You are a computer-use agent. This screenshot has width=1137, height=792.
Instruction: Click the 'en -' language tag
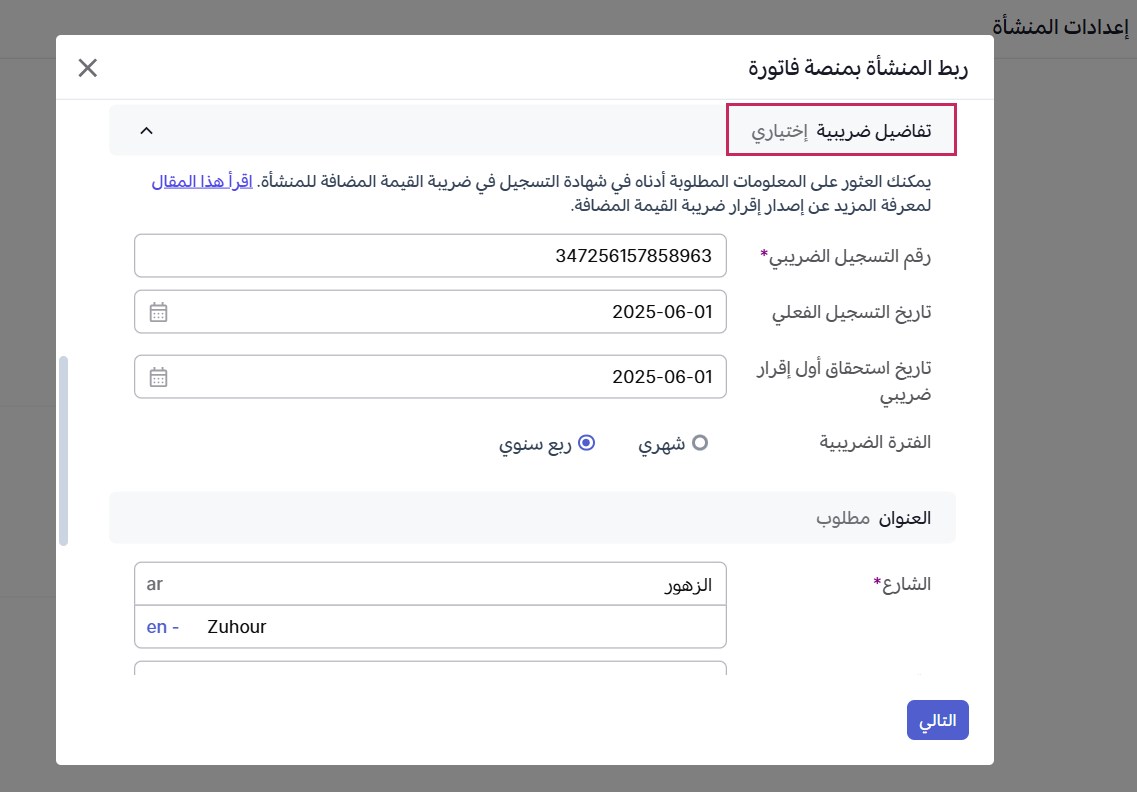pos(162,627)
